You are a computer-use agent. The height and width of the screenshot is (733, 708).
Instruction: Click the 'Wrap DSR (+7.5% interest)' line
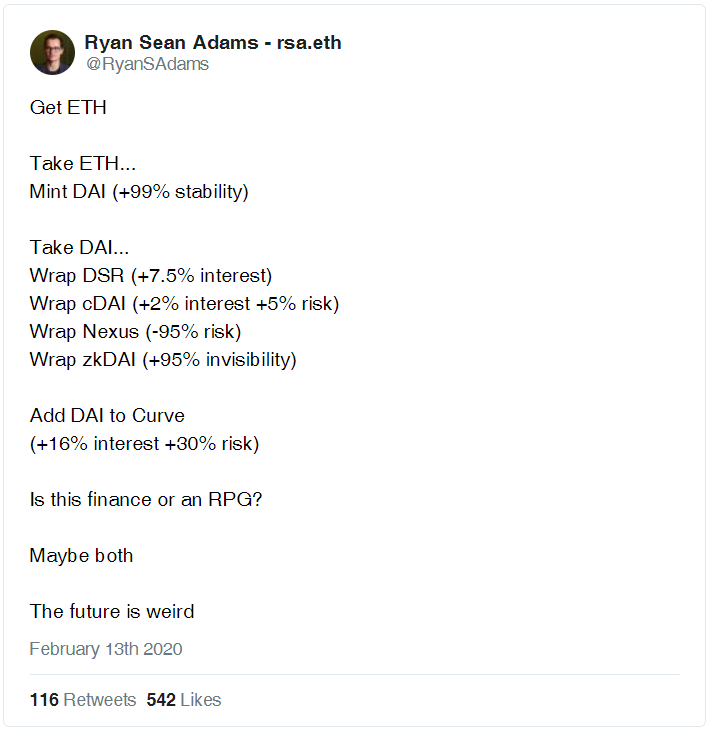point(150,276)
